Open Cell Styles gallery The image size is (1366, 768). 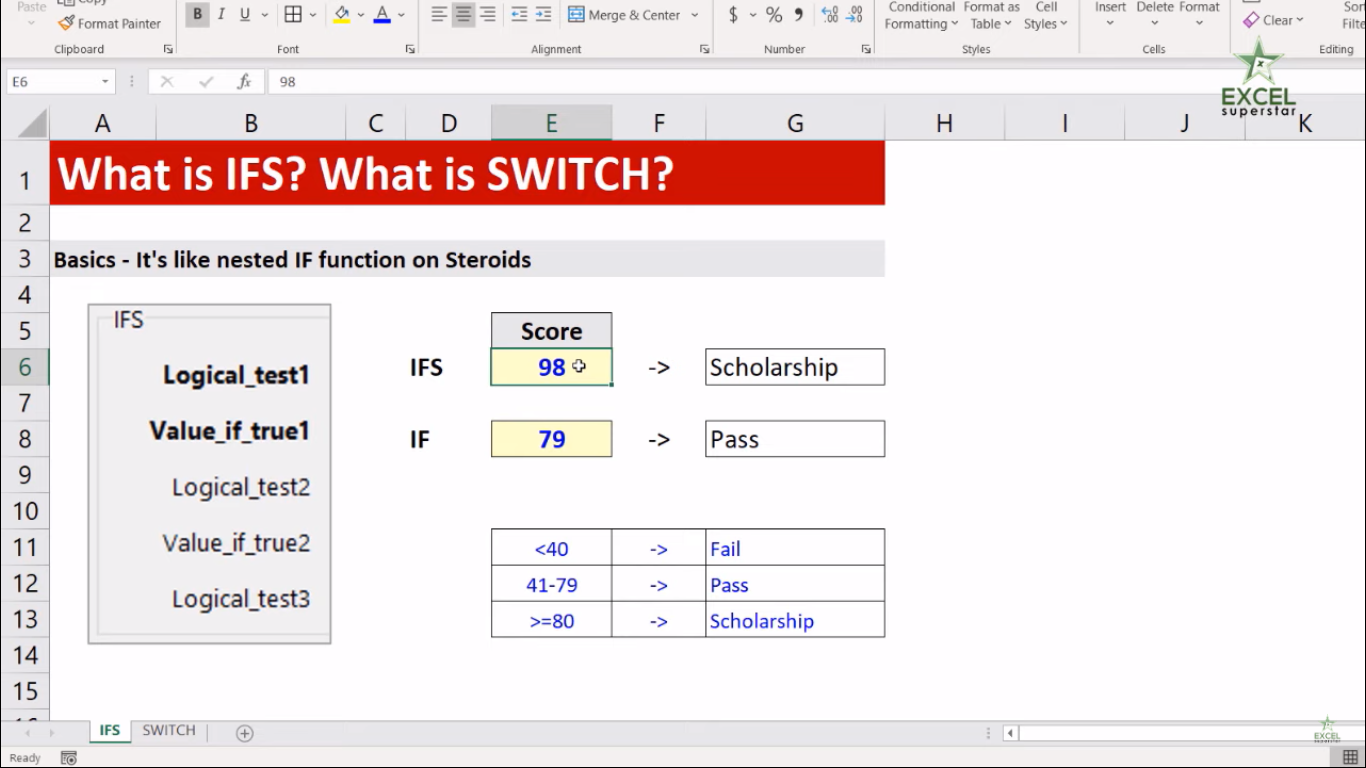1046,15
